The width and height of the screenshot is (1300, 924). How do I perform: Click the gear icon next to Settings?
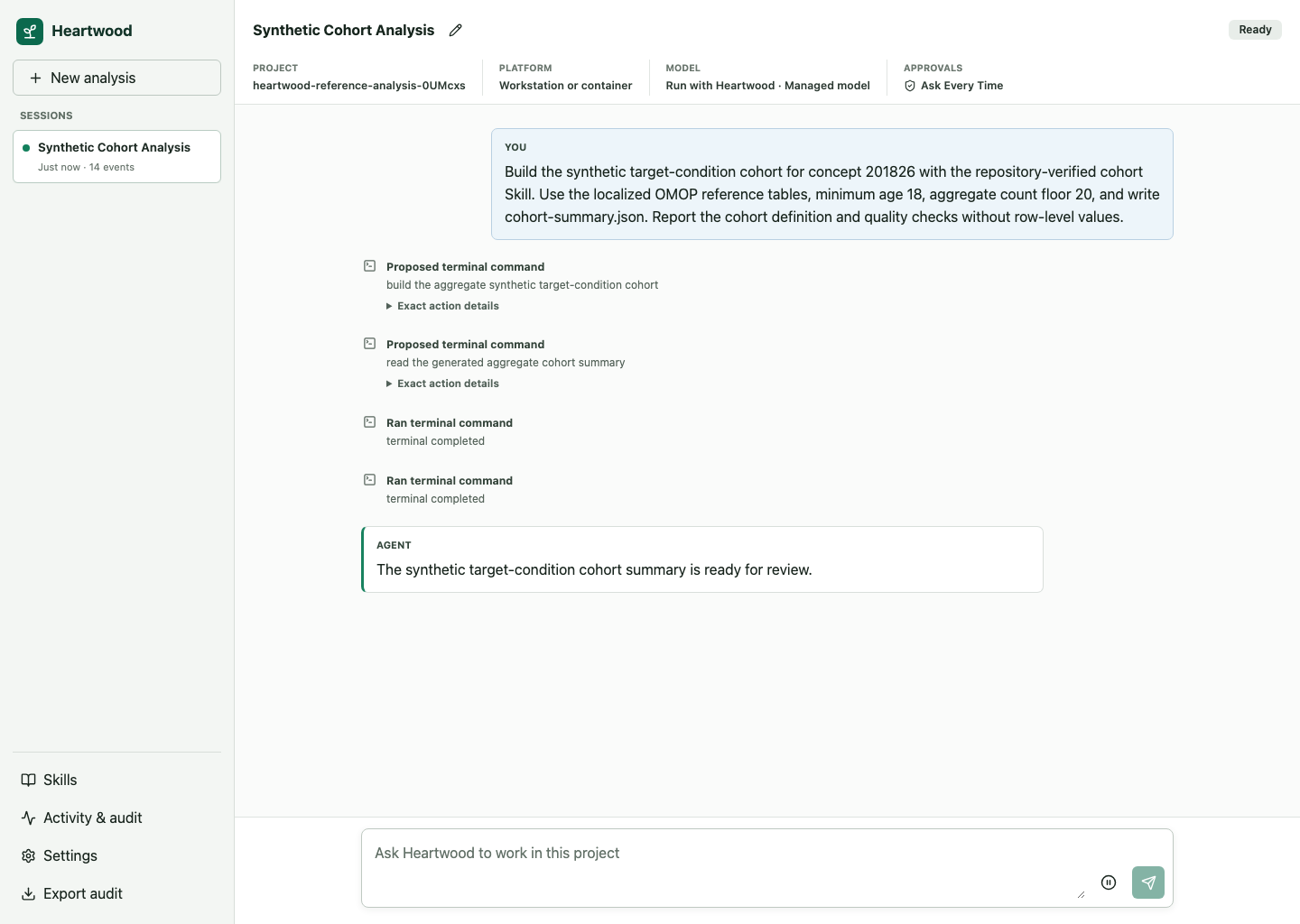(x=29, y=855)
